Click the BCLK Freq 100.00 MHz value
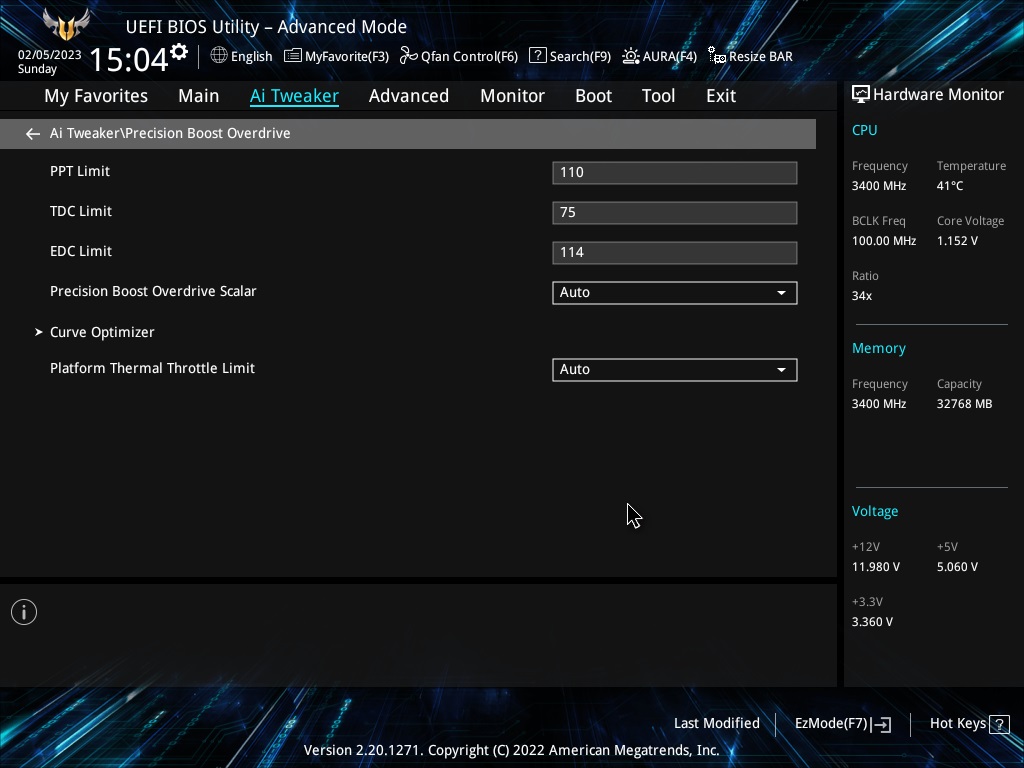1024x768 pixels. (884, 241)
